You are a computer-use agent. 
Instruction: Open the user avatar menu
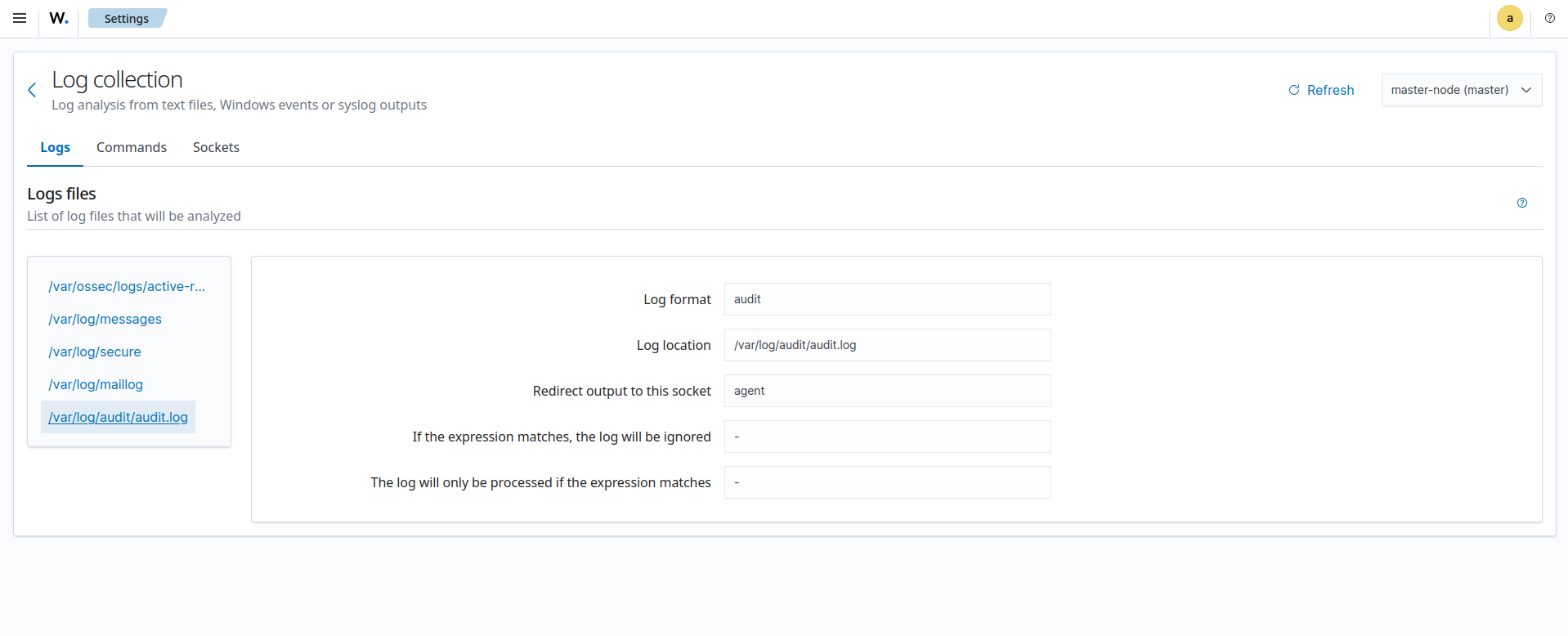coord(1509,18)
